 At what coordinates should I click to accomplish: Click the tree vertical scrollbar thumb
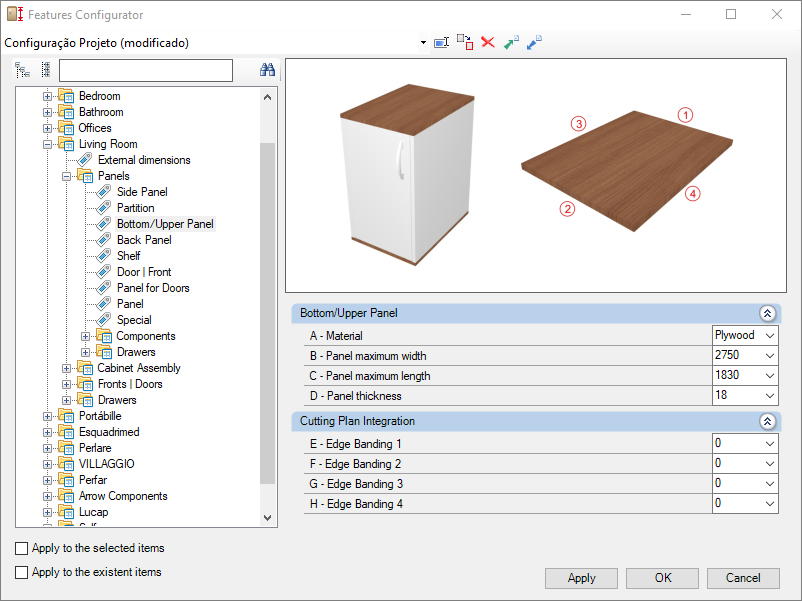click(268, 313)
